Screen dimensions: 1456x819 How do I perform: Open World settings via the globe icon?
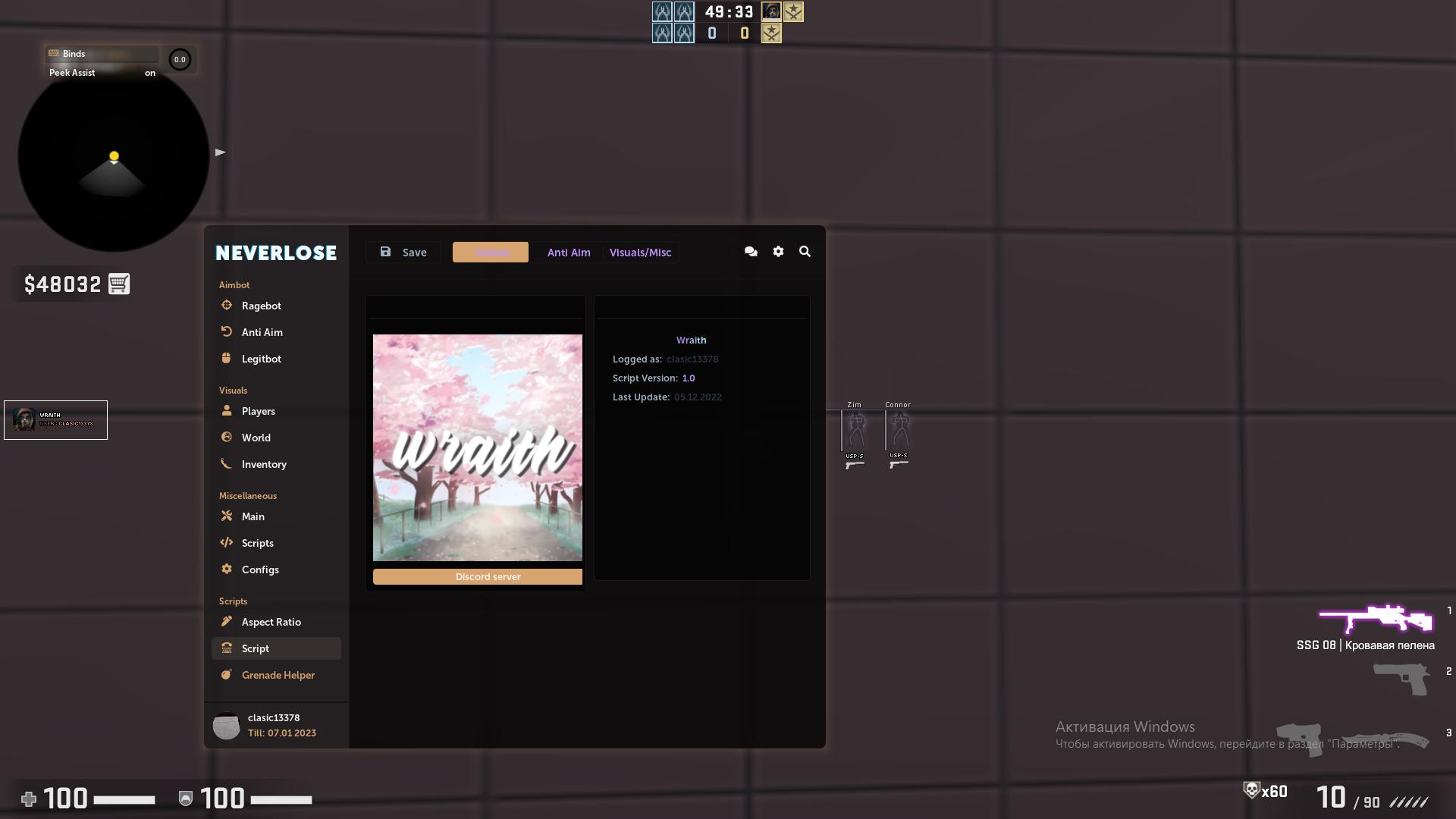tap(227, 437)
